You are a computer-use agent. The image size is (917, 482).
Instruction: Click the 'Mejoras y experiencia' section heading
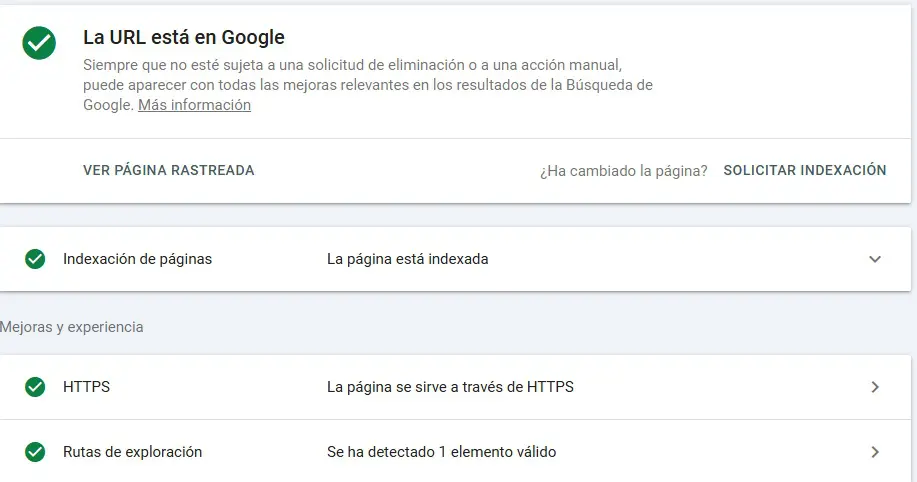click(x=72, y=327)
